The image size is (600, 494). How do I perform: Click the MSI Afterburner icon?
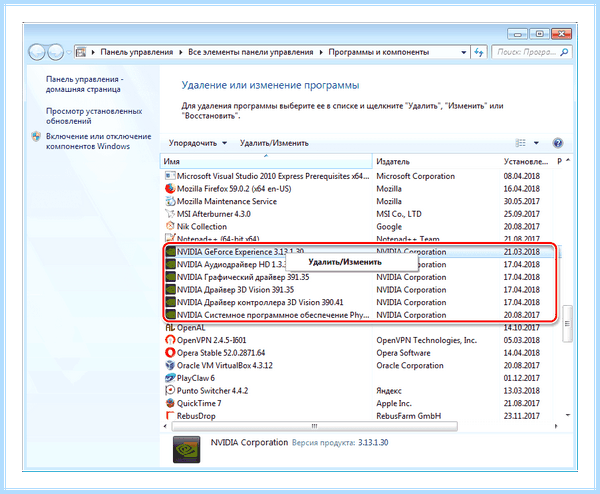170,214
